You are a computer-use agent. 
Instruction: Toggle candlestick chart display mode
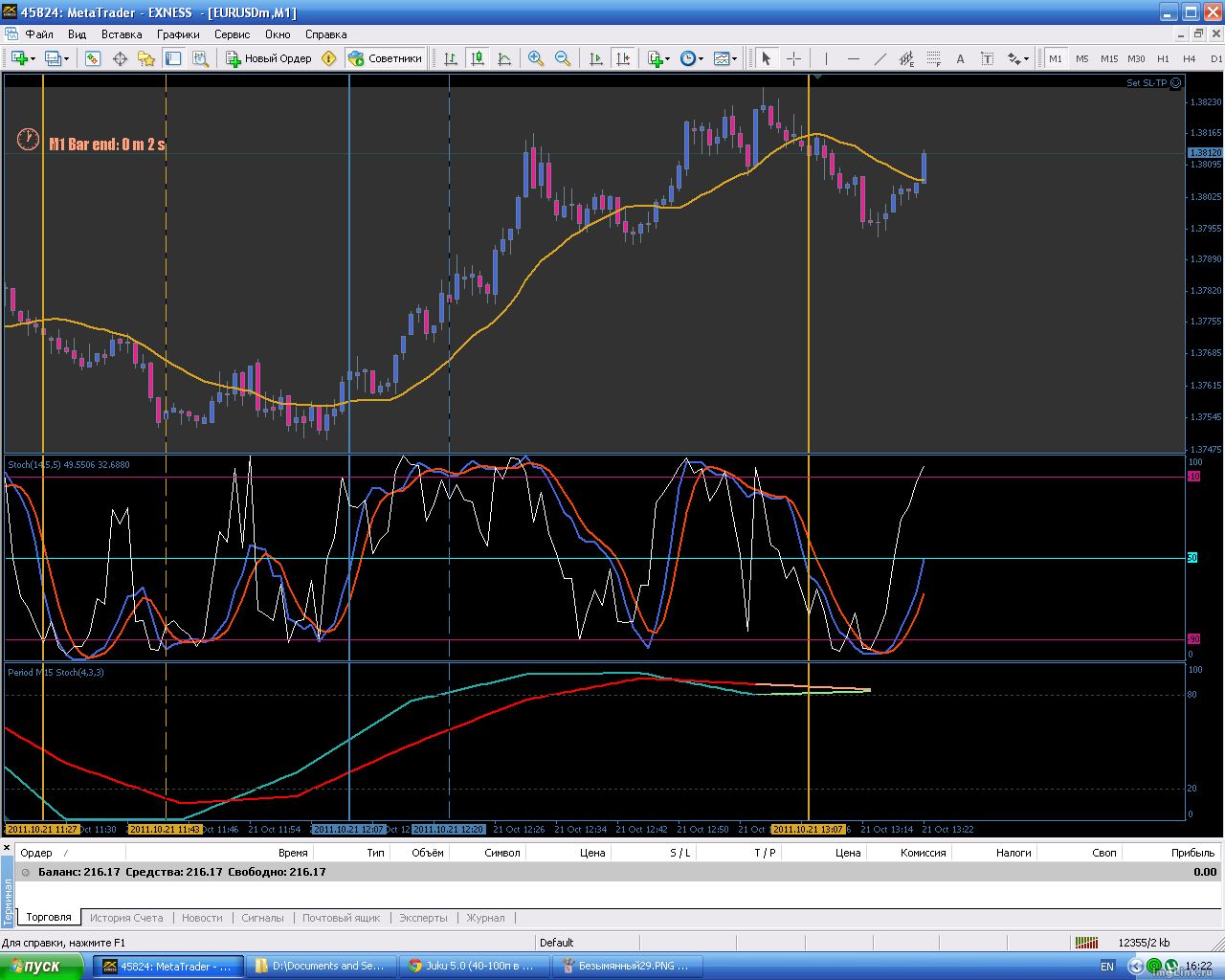(x=478, y=58)
